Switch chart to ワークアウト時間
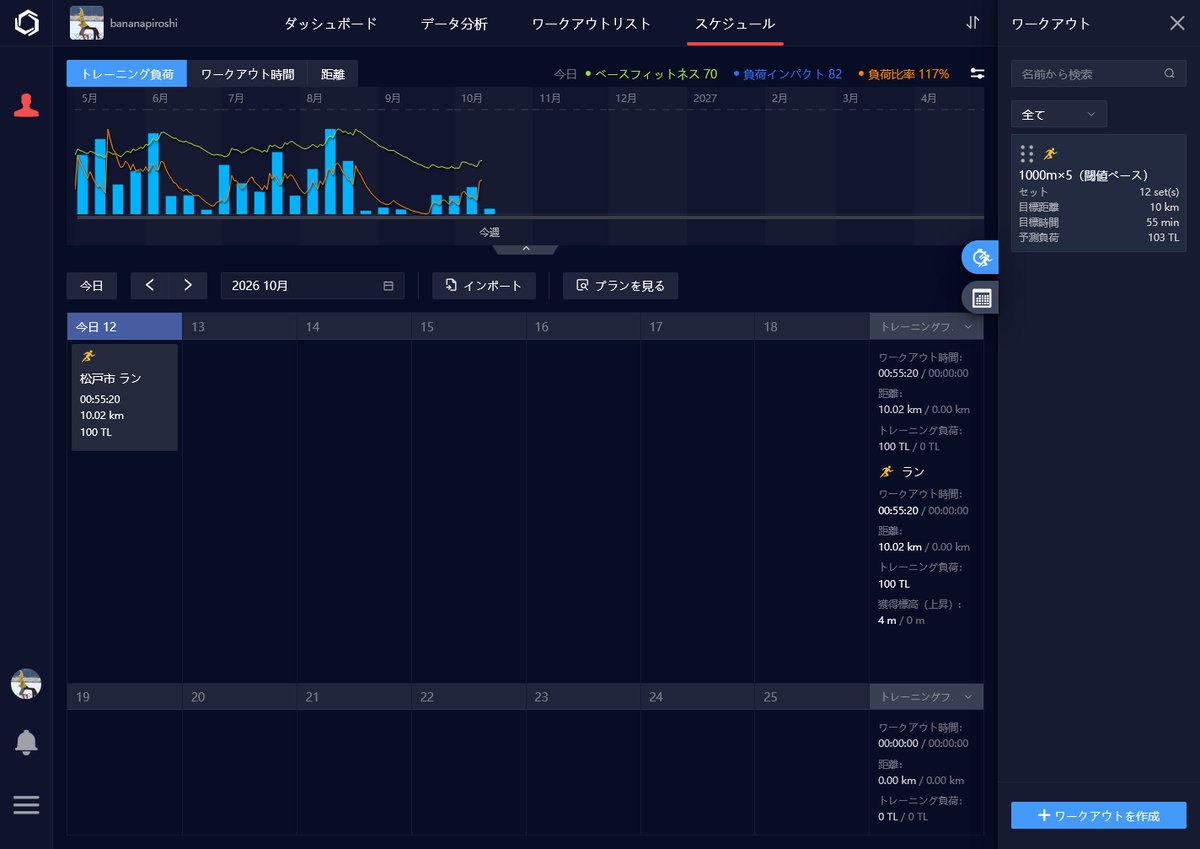The height and width of the screenshot is (849, 1200). (248, 74)
